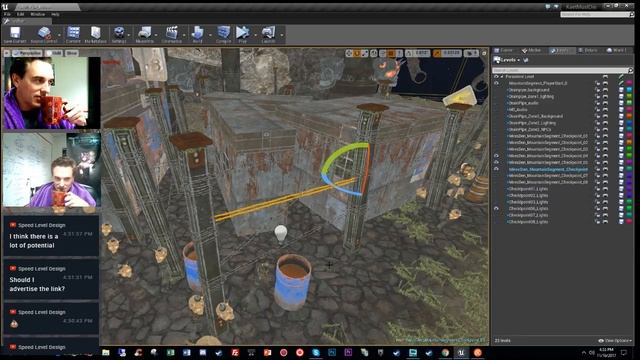The height and width of the screenshot is (360, 640).
Task: Click the Build toolbar icon
Action: pos(198,33)
